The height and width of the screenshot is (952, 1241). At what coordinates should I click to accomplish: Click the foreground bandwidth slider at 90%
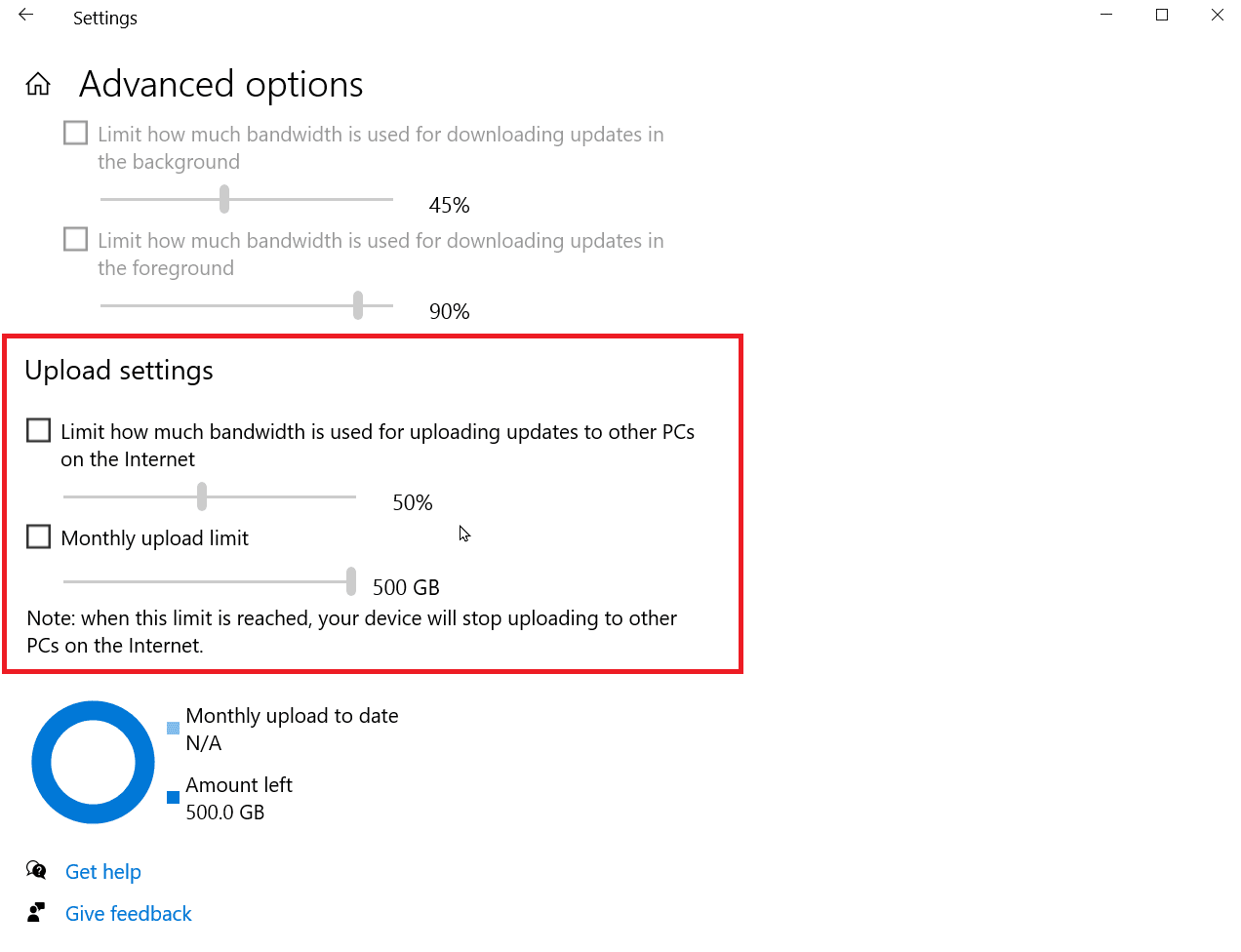click(x=358, y=305)
